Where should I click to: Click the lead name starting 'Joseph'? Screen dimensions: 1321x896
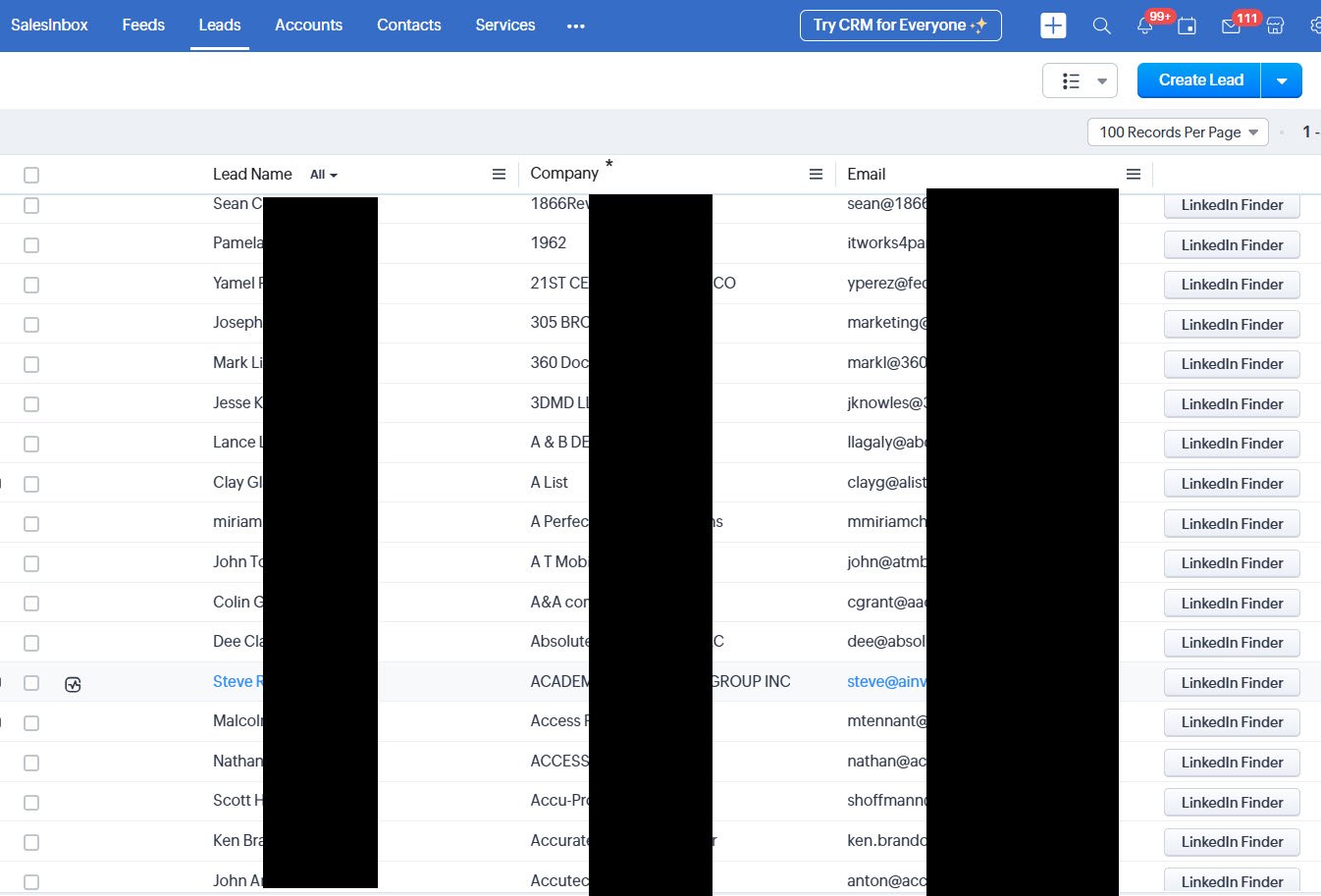[238, 322]
